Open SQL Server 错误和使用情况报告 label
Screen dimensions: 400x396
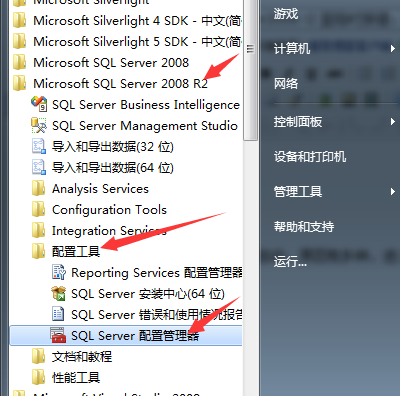click(157, 314)
